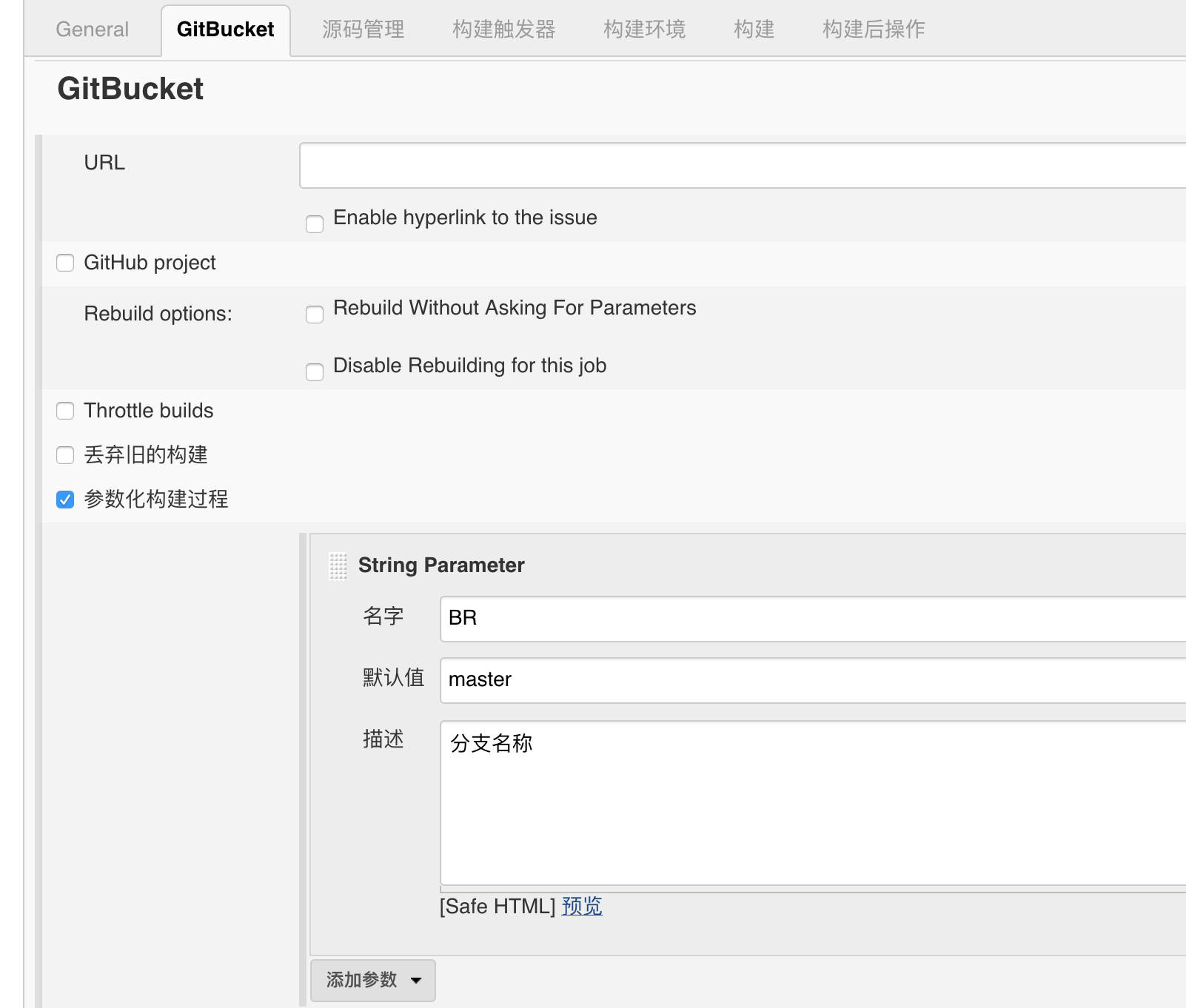The width and height of the screenshot is (1186, 1008).
Task: Open the 源码管理 tab
Action: point(363,30)
